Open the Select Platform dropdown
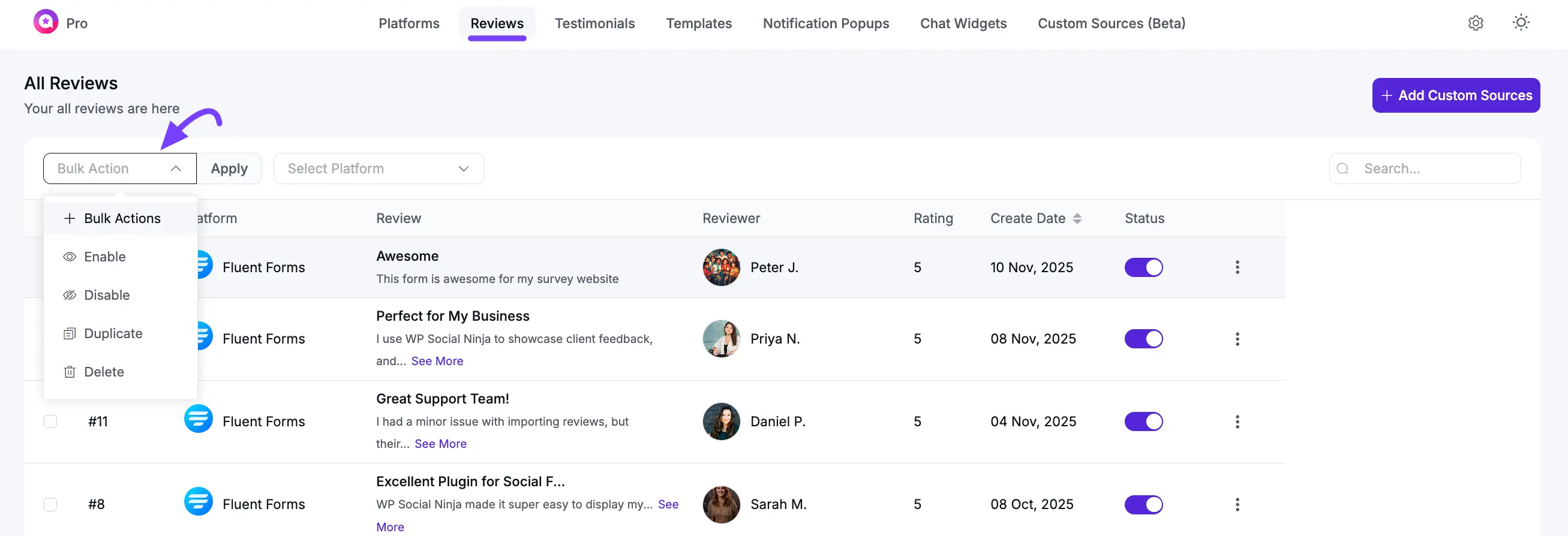Viewport: 1568px width, 536px height. pos(379,168)
